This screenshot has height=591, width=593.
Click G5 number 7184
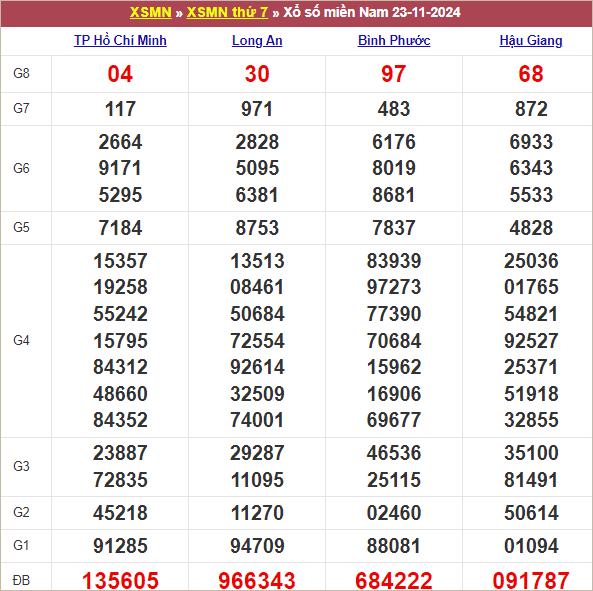click(x=120, y=228)
